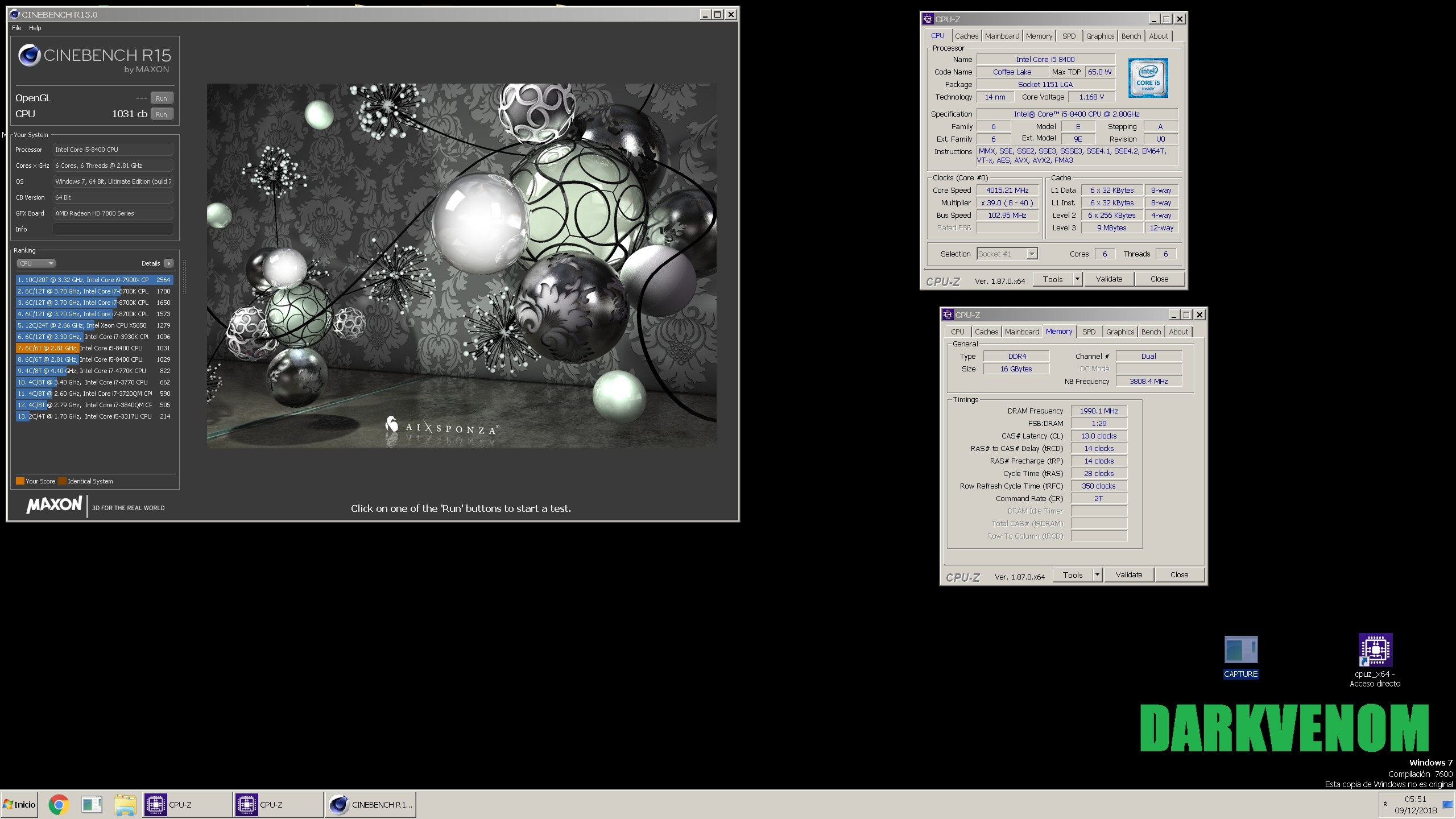Select ranking row 2 i7-8700K scoring 1700
Screen dimensions: 1456x819
(94, 291)
